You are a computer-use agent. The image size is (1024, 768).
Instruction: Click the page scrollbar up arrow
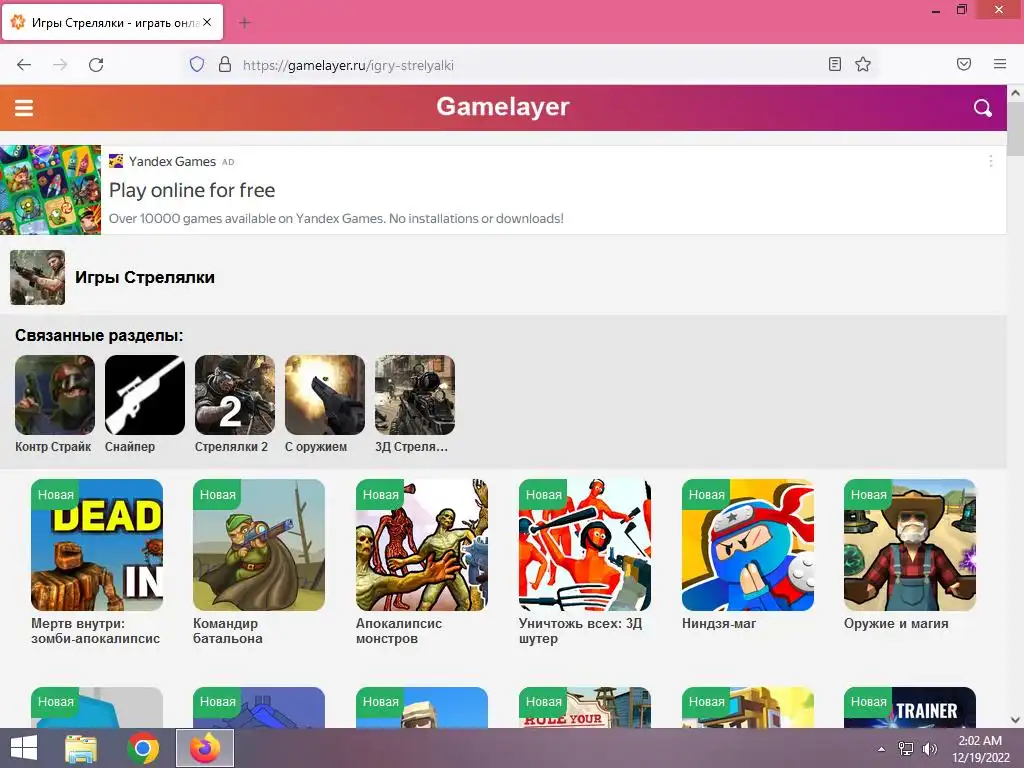pos(1016,93)
